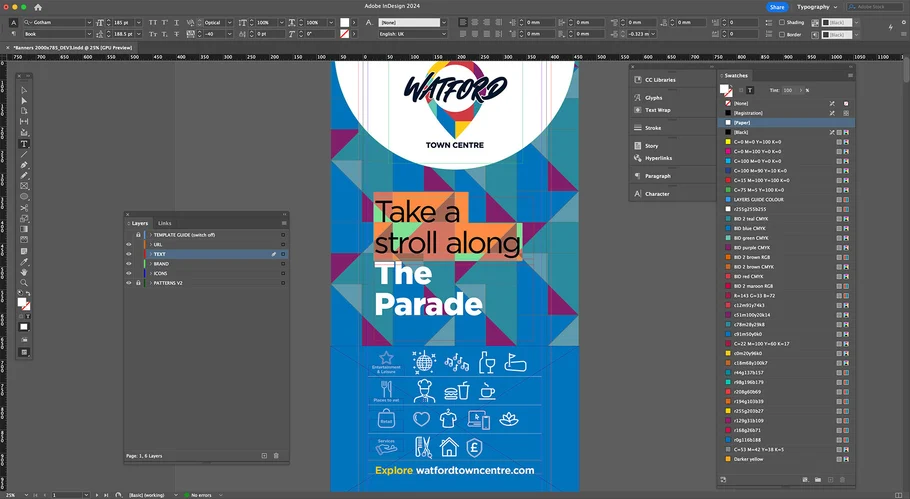
Task: Select the Note tool
Action: 24,251
